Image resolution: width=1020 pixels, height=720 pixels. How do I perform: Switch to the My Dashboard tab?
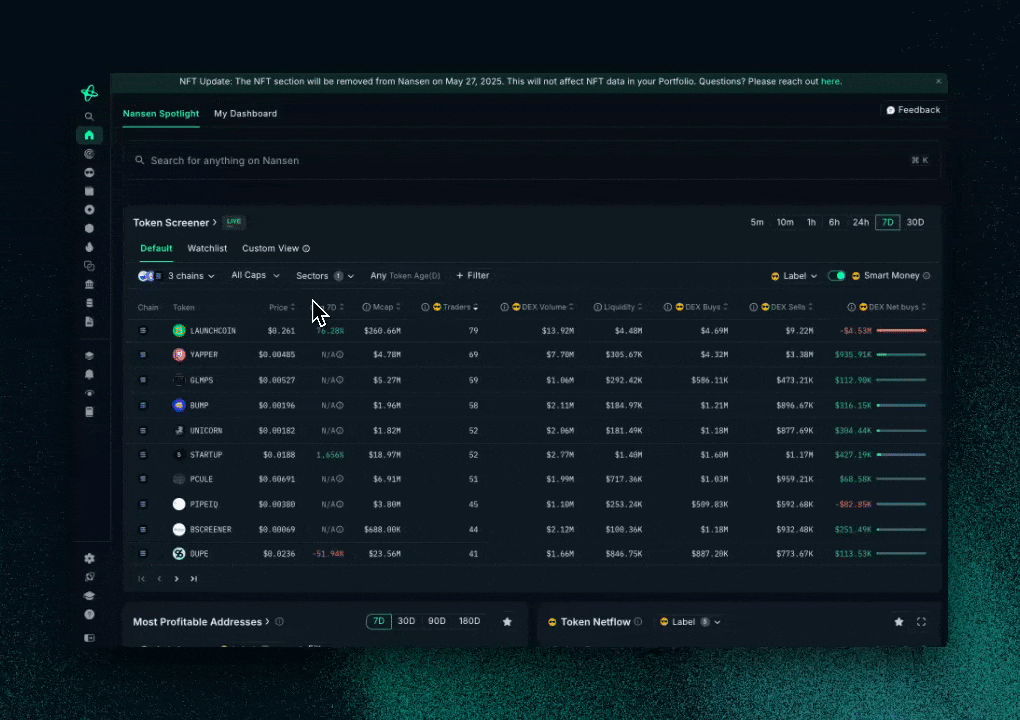coord(245,114)
